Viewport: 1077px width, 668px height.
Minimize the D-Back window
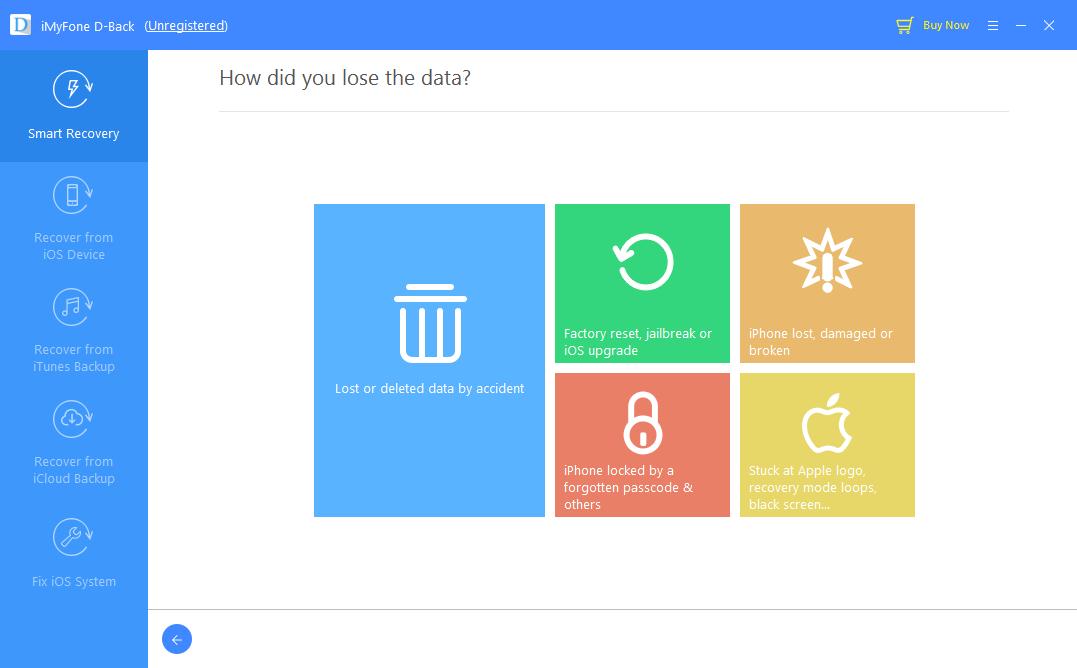point(1021,25)
